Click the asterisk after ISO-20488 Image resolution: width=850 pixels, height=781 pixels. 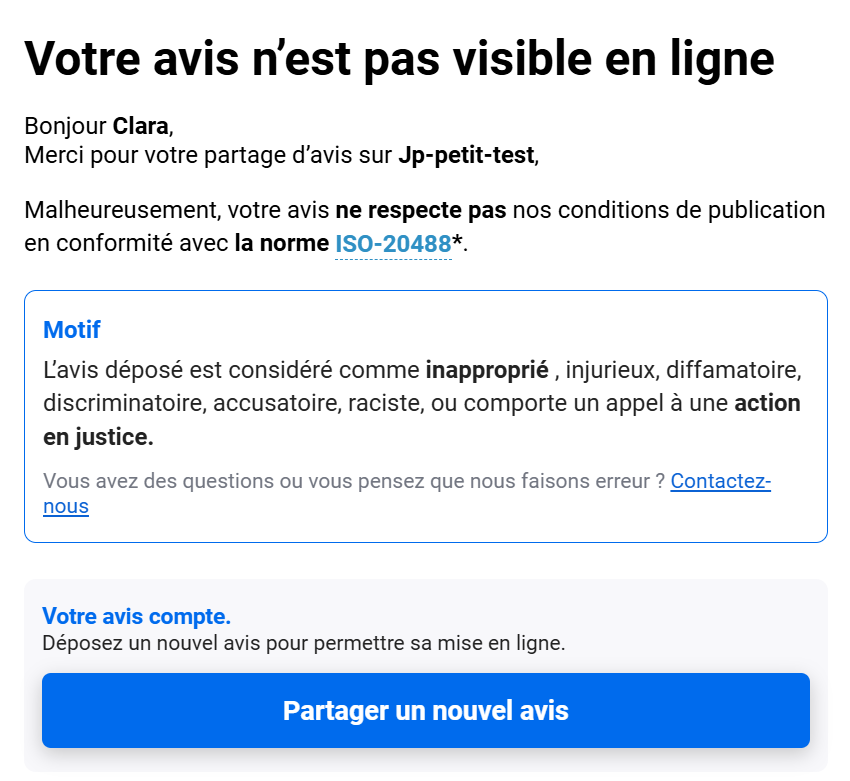point(457,241)
